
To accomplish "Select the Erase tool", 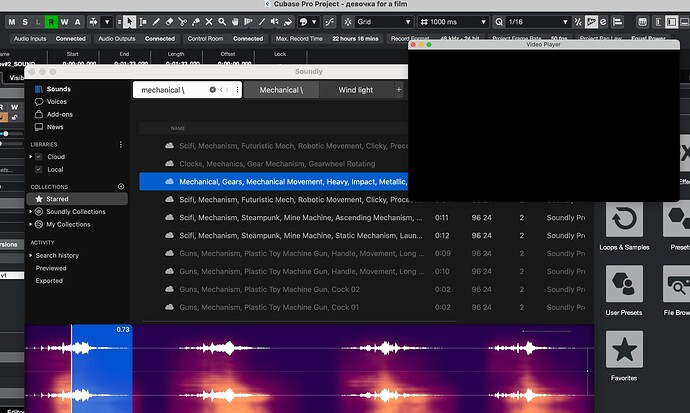I will pyautogui.click(x=169, y=22).
